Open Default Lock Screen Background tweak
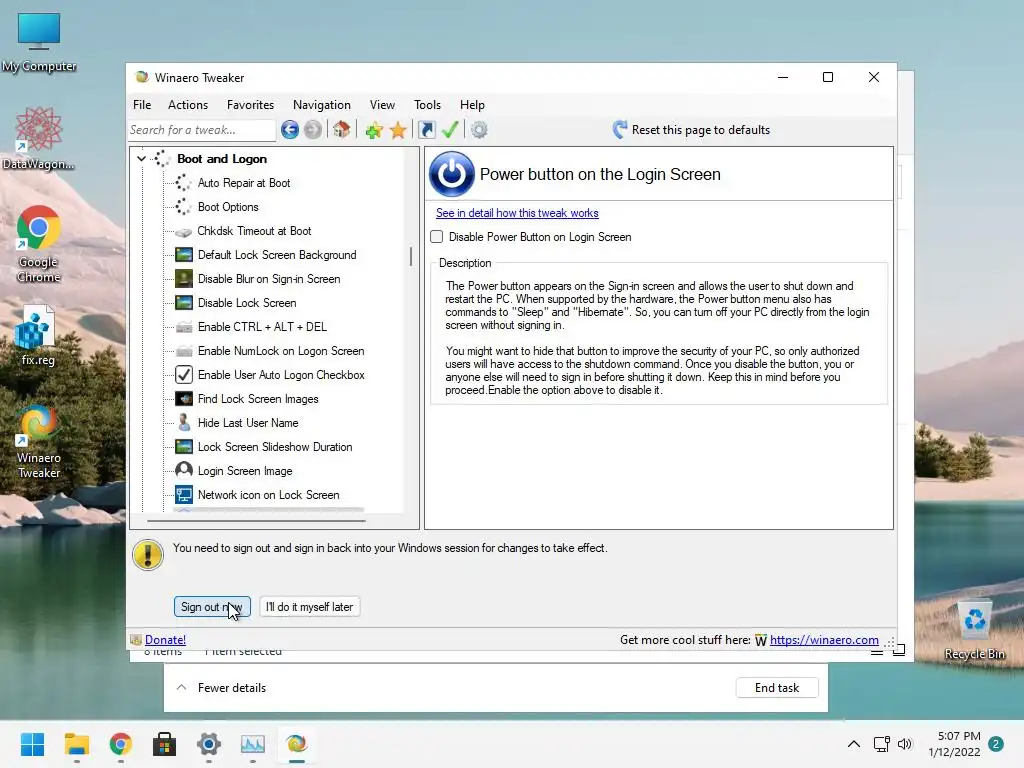This screenshot has height=768, width=1024. click(277, 255)
